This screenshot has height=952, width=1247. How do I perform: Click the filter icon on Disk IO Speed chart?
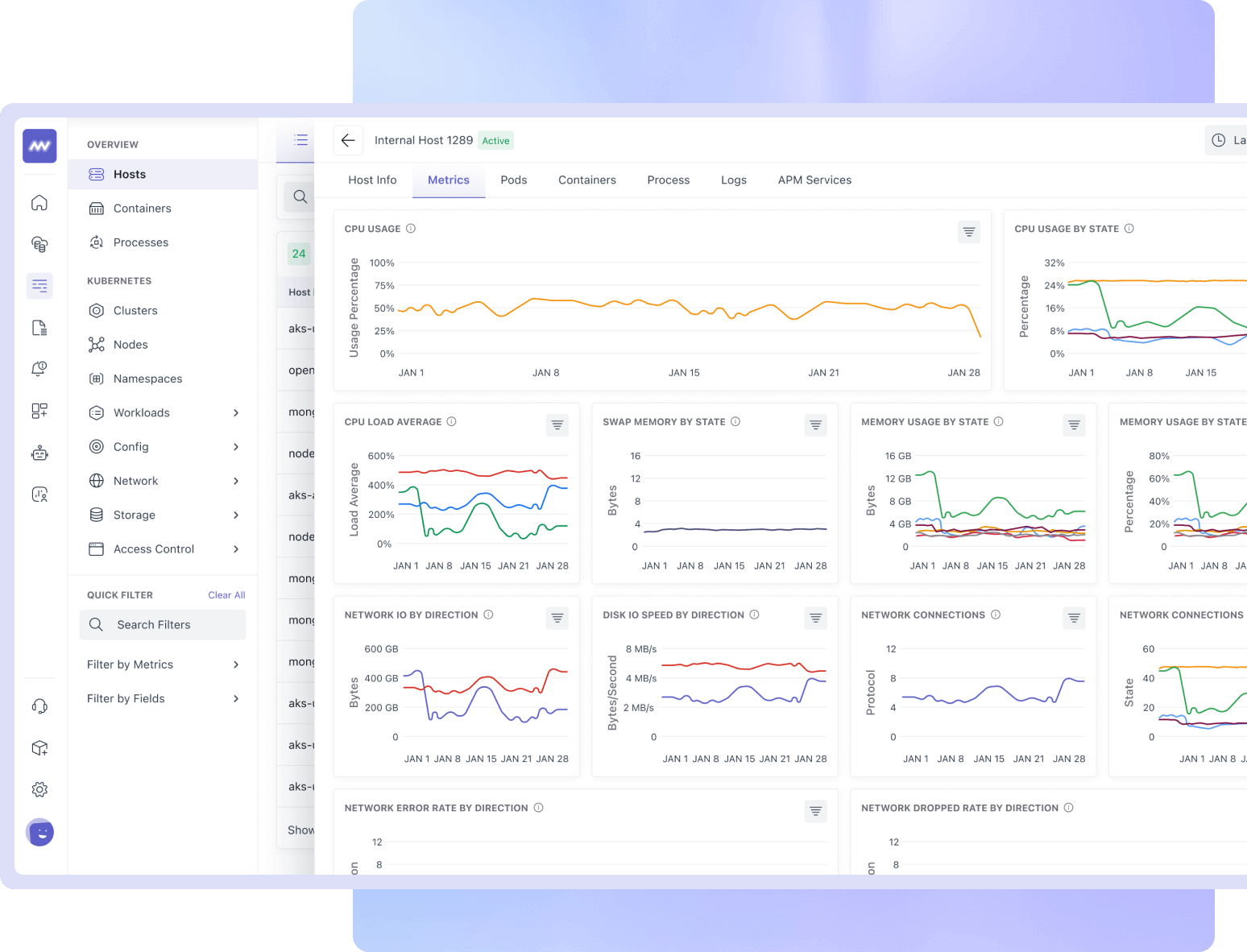[x=815, y=619]
